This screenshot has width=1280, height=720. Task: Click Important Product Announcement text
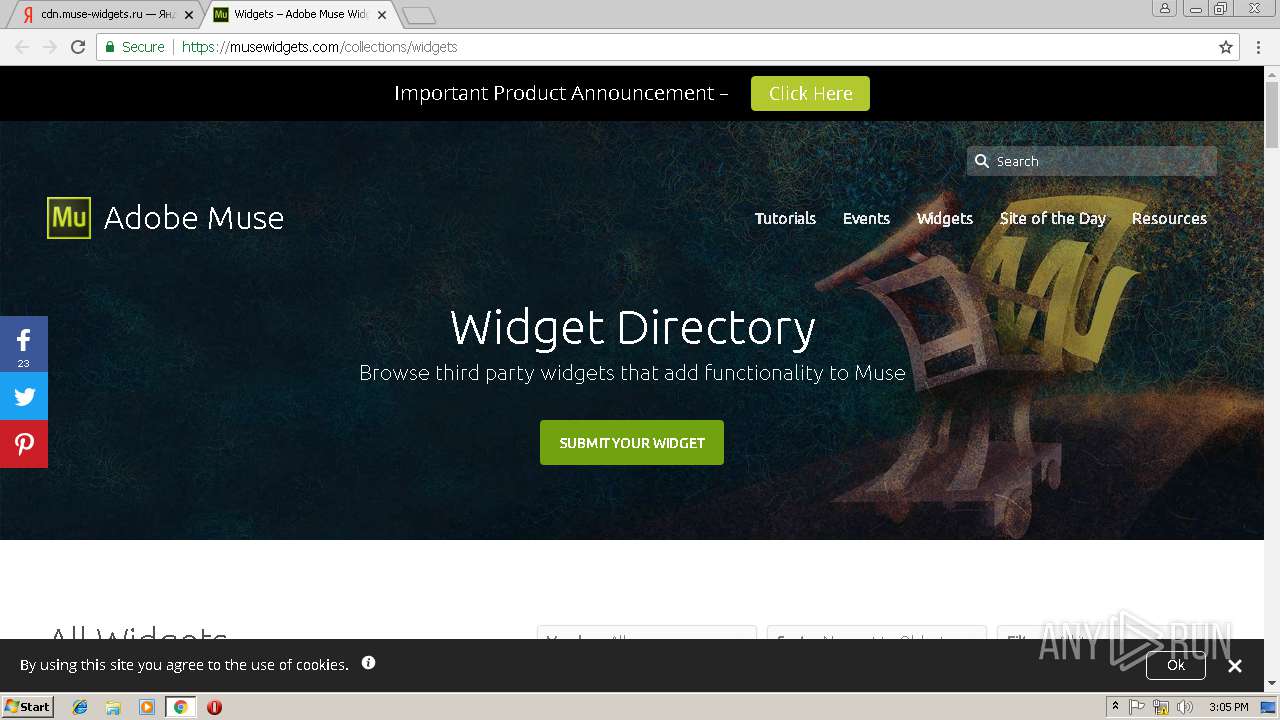point(561,93)
